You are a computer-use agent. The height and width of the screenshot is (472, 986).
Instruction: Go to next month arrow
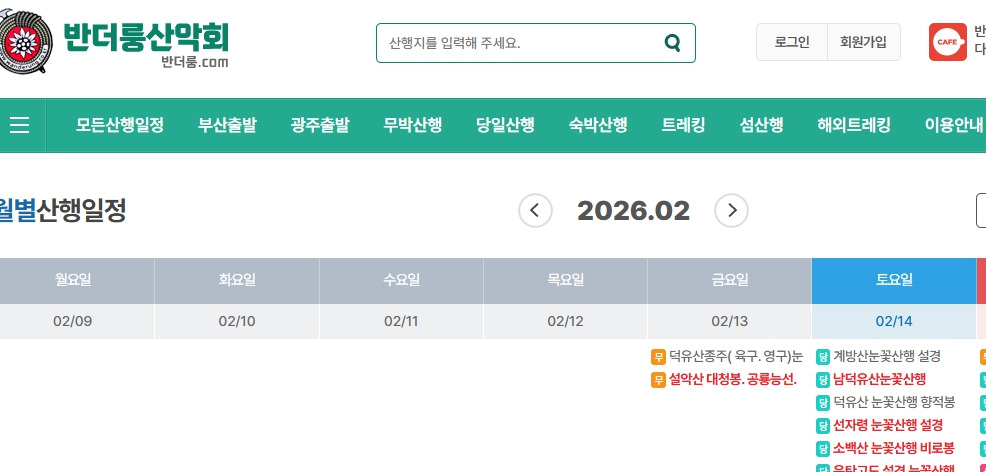tap(731, 210)
